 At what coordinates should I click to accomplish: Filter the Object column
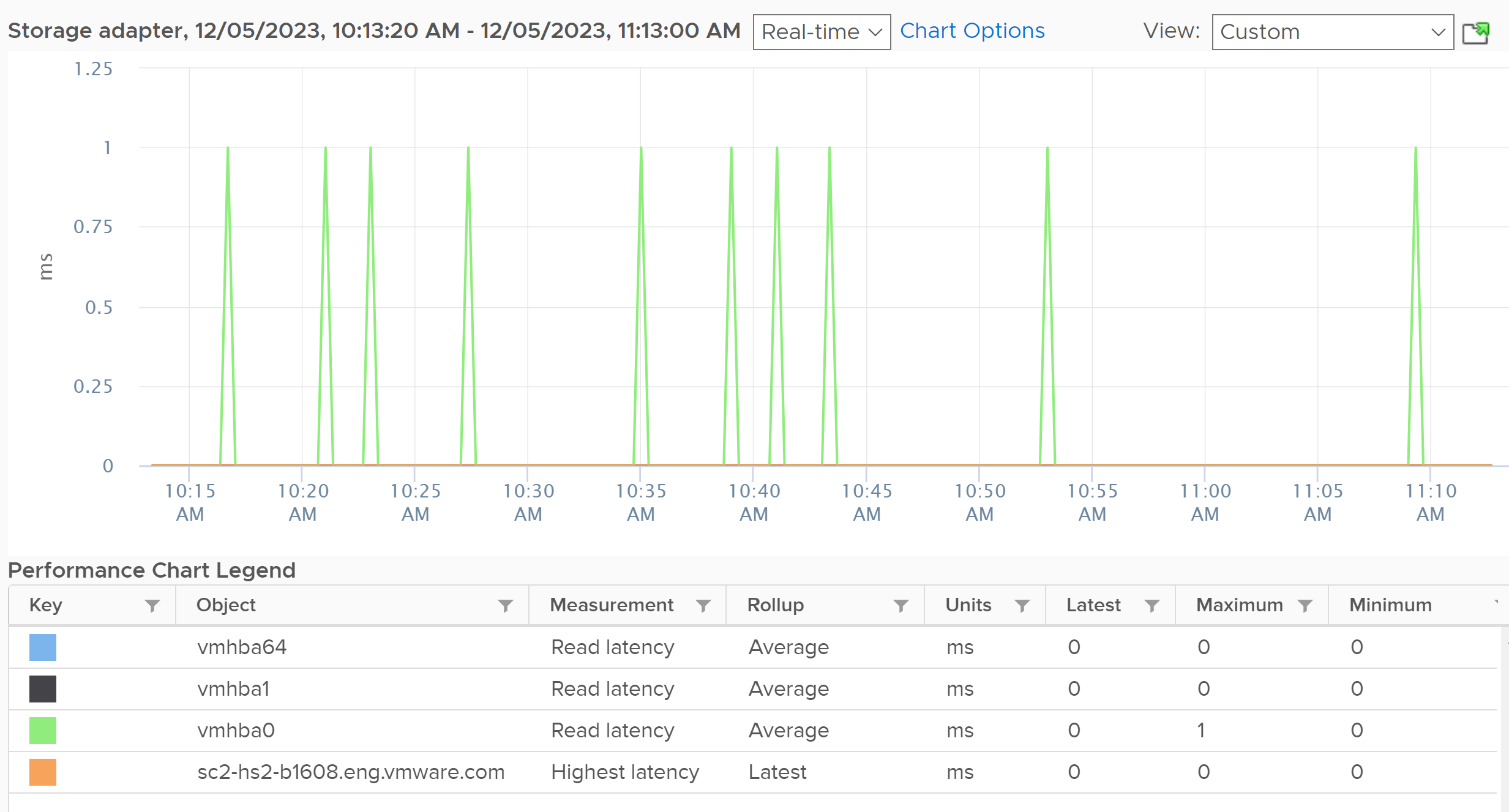click(x=506, y=606)
